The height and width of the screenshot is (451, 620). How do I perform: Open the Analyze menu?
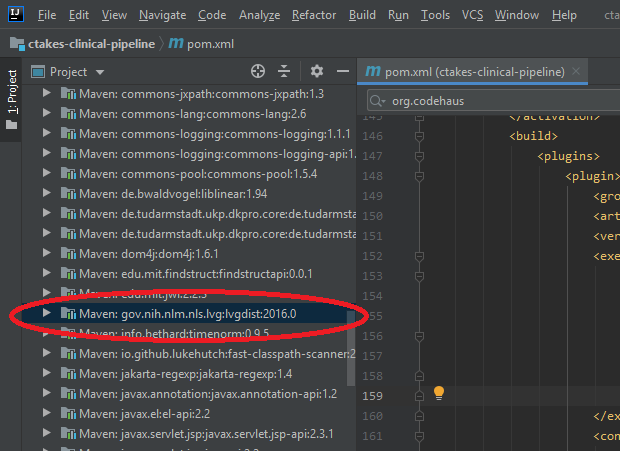(259, 15)
